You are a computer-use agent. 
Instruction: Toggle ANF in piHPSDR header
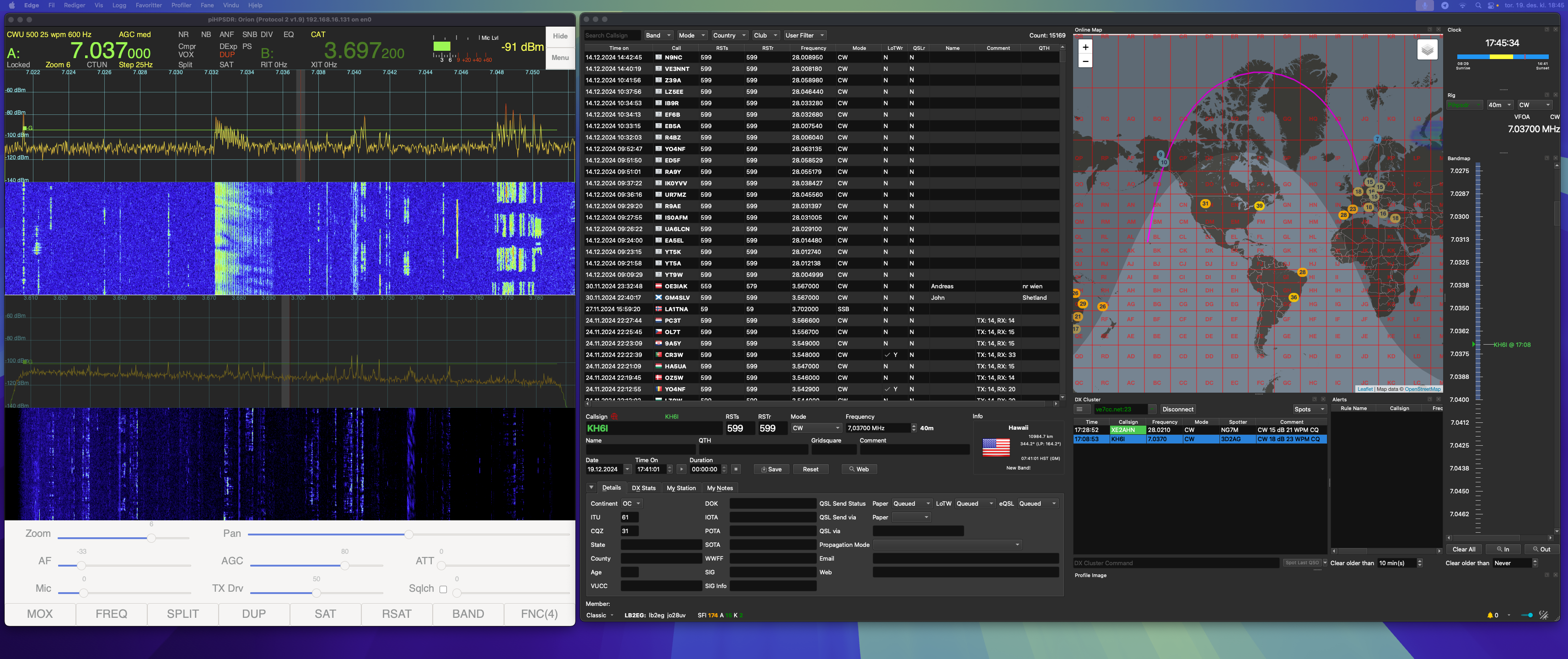pyautogui.click(x=226, y=35)
